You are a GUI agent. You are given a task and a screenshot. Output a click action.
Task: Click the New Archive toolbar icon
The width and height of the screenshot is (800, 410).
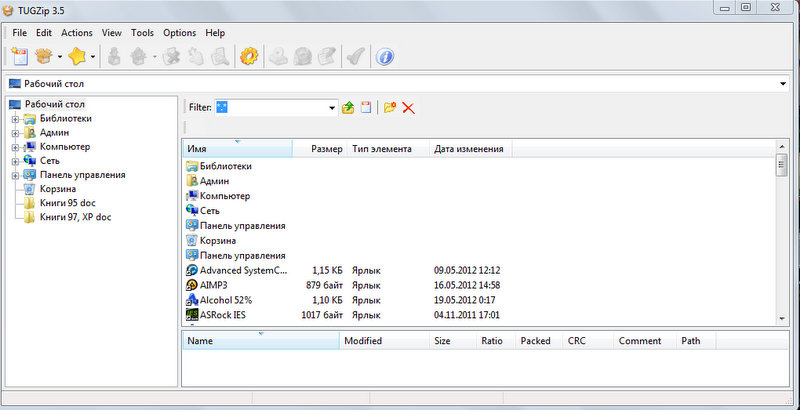click(x=20, y=57)
